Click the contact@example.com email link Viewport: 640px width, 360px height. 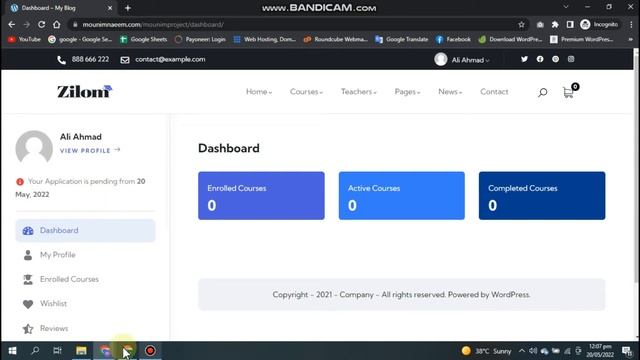170,59
